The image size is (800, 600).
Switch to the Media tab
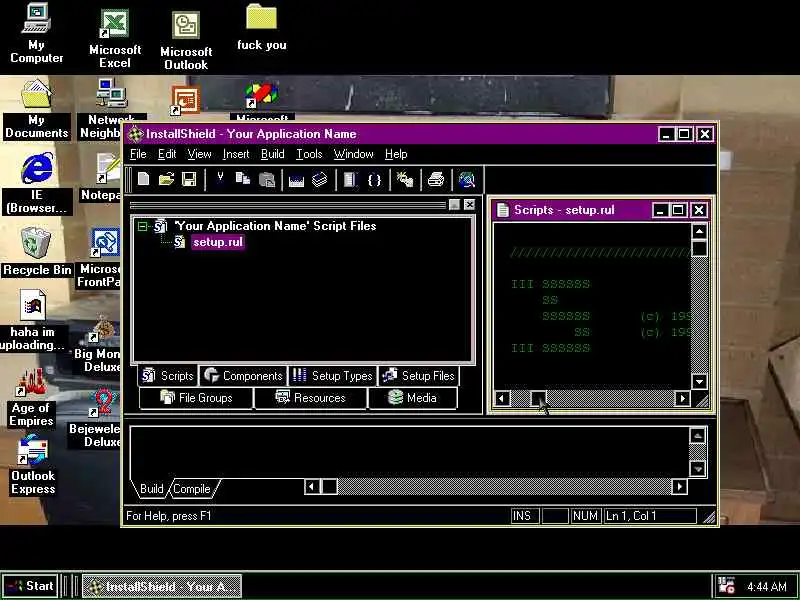[412, 398]
